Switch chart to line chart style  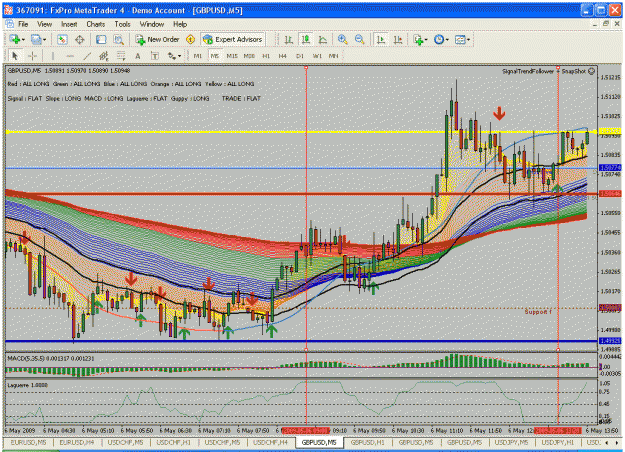[322, 39]
